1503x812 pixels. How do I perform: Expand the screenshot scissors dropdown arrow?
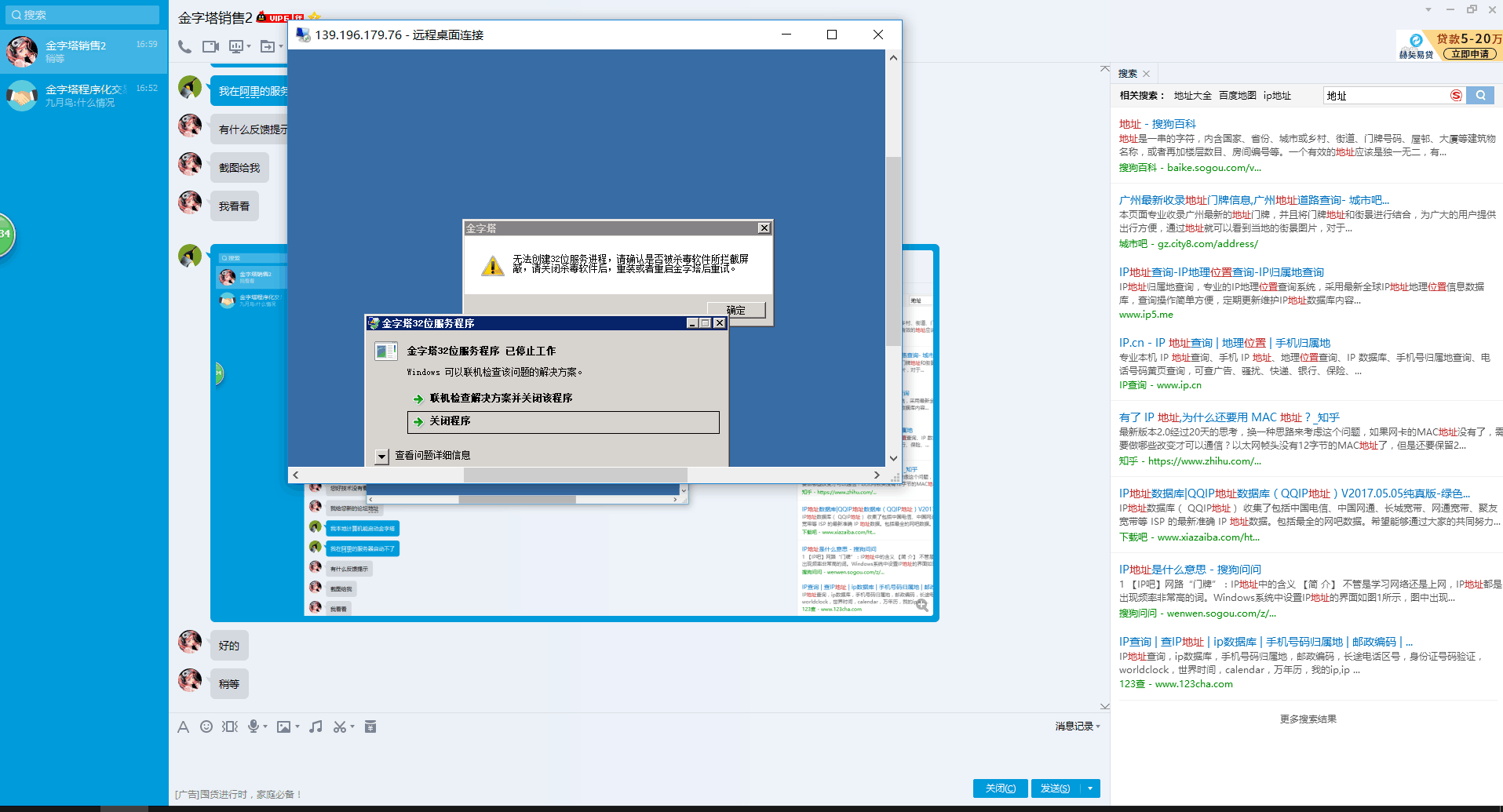352,726
